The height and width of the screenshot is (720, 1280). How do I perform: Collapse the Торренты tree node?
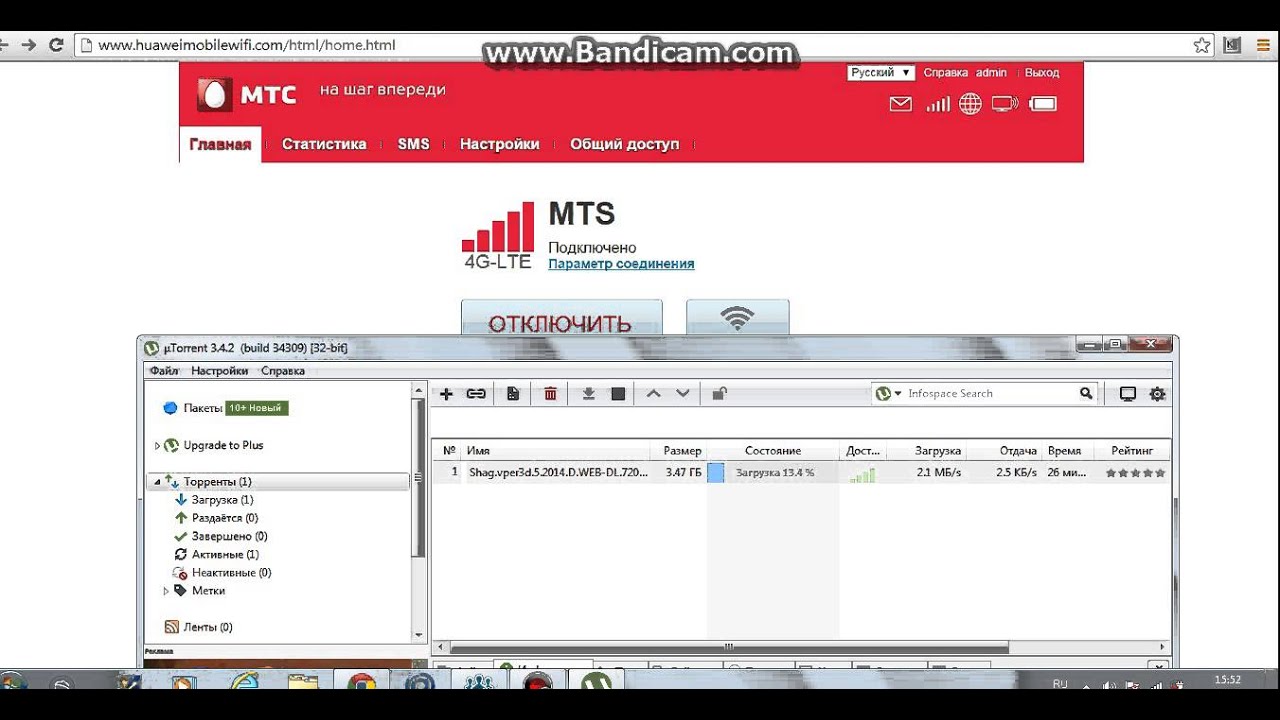[x=157, y=482]
